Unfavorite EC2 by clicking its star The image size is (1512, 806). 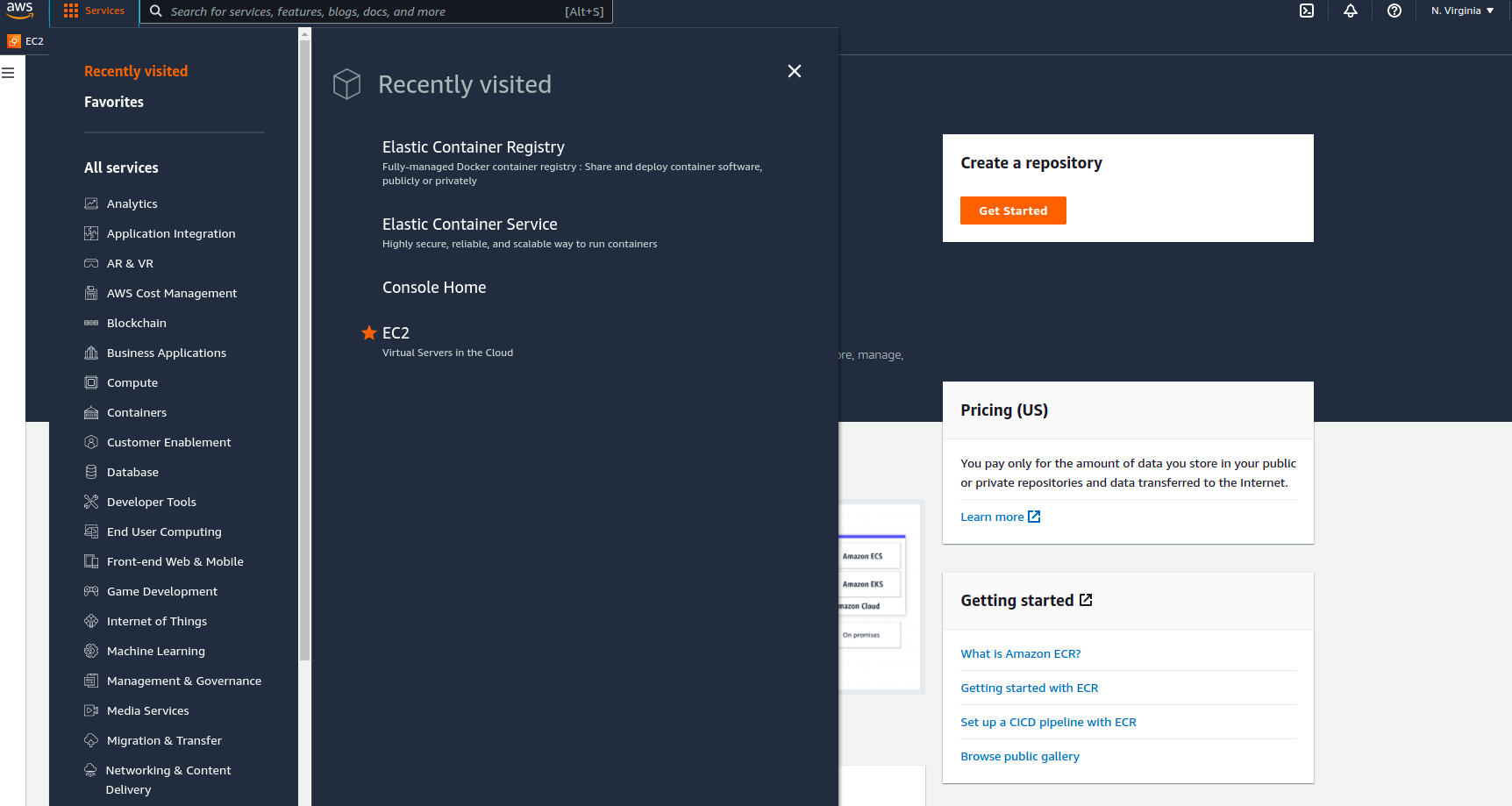368,333
